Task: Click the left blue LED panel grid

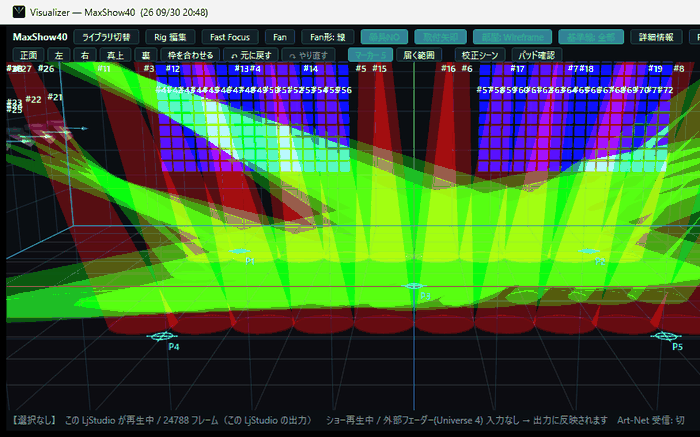Action: [x=253, y=118]
